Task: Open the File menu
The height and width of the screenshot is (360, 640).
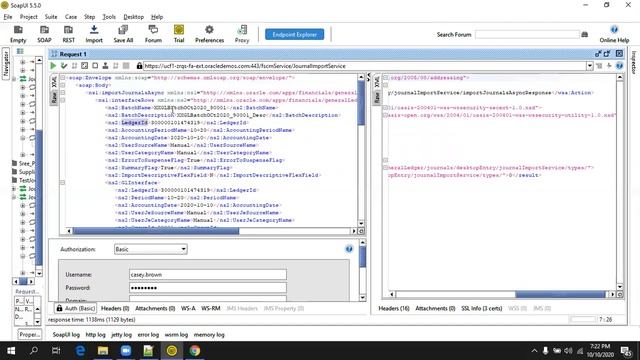Action: 8,17
